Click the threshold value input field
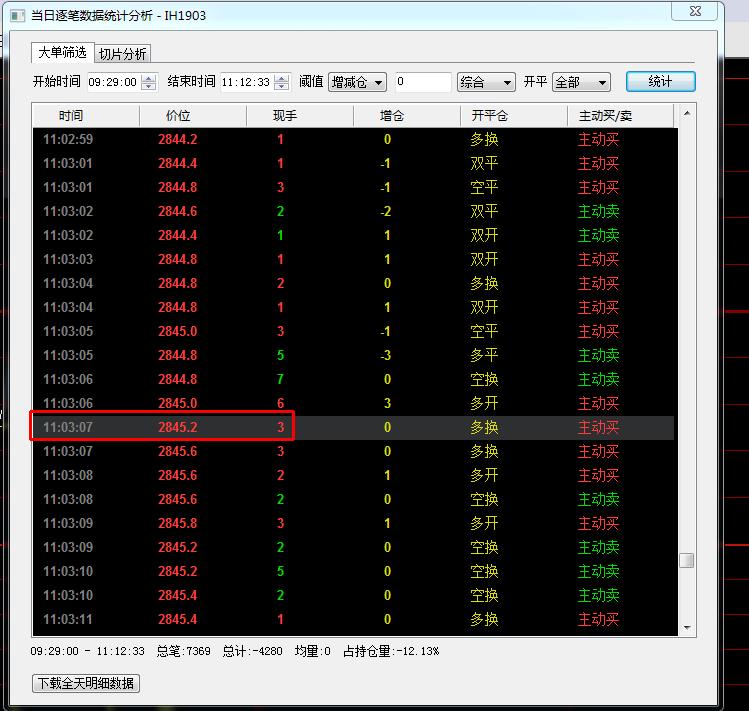 (x=422, y=82)
